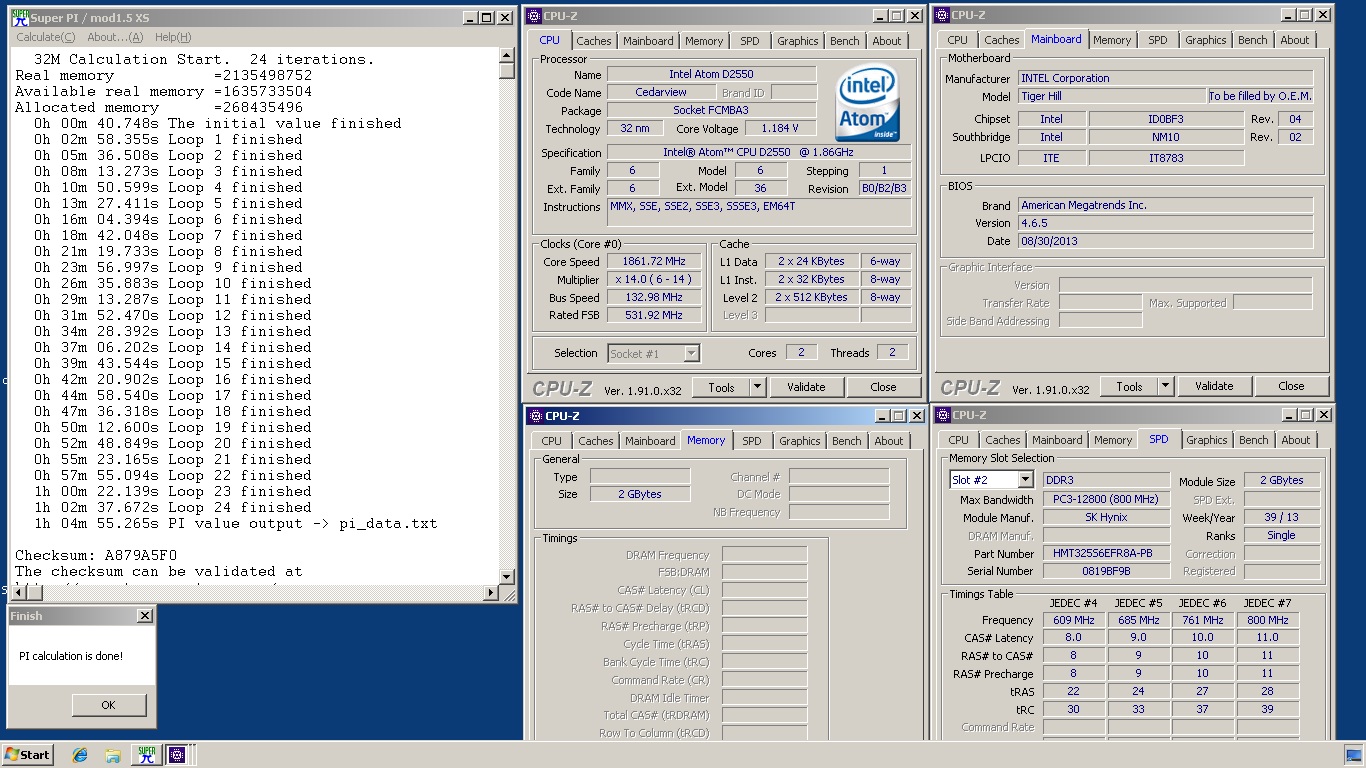Launch Internet Explorer from the taskbar
Image resolution: width=1366 pixels, height=768 pixels.
[x=80, y=755]
